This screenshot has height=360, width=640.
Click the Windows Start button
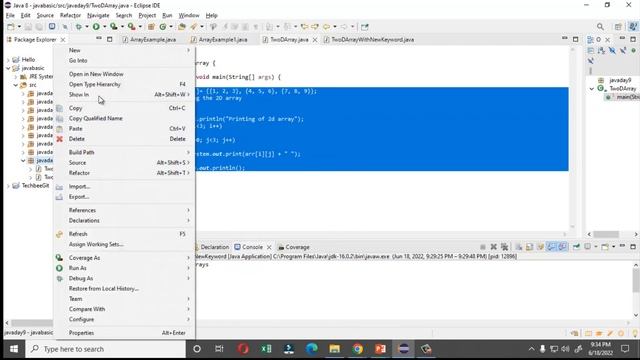[13, 349]
